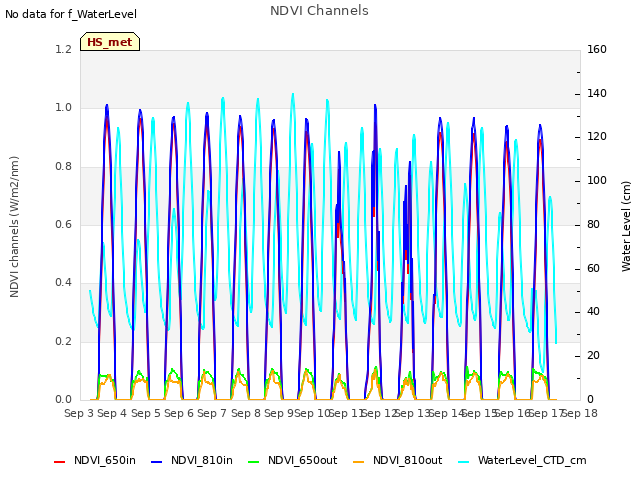The width and height of the screenshot is (640, 480).
Task: Click the 'No data for f_WaterLevel' message
Action: coord(71,14)
